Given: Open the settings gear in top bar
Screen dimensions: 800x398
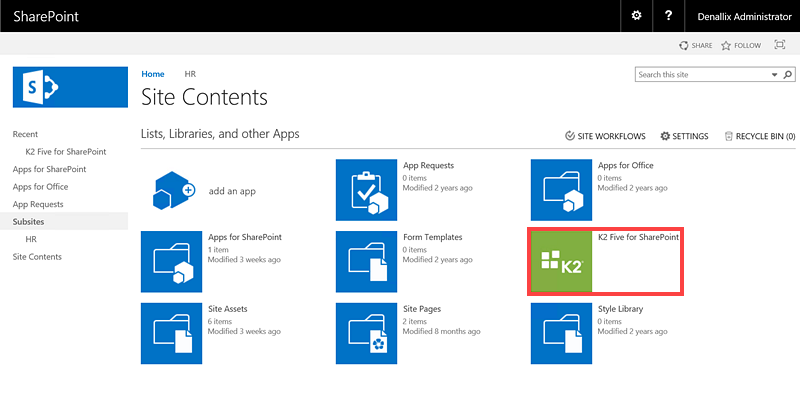Looking at the screenshot, I should click(x=636, y=16).
